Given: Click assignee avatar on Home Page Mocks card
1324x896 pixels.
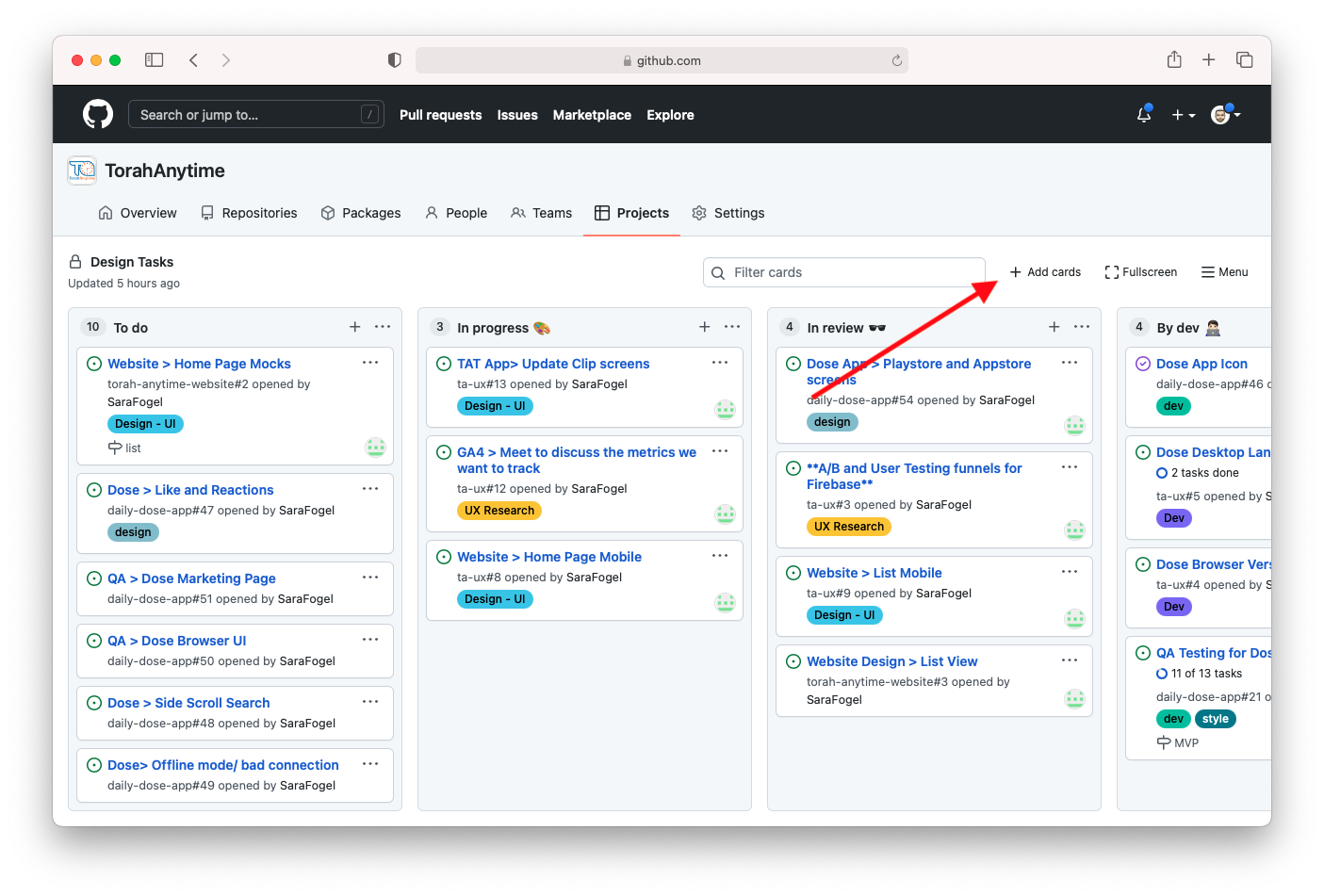Looking at the screenshot, I should (x=376, y=448).
